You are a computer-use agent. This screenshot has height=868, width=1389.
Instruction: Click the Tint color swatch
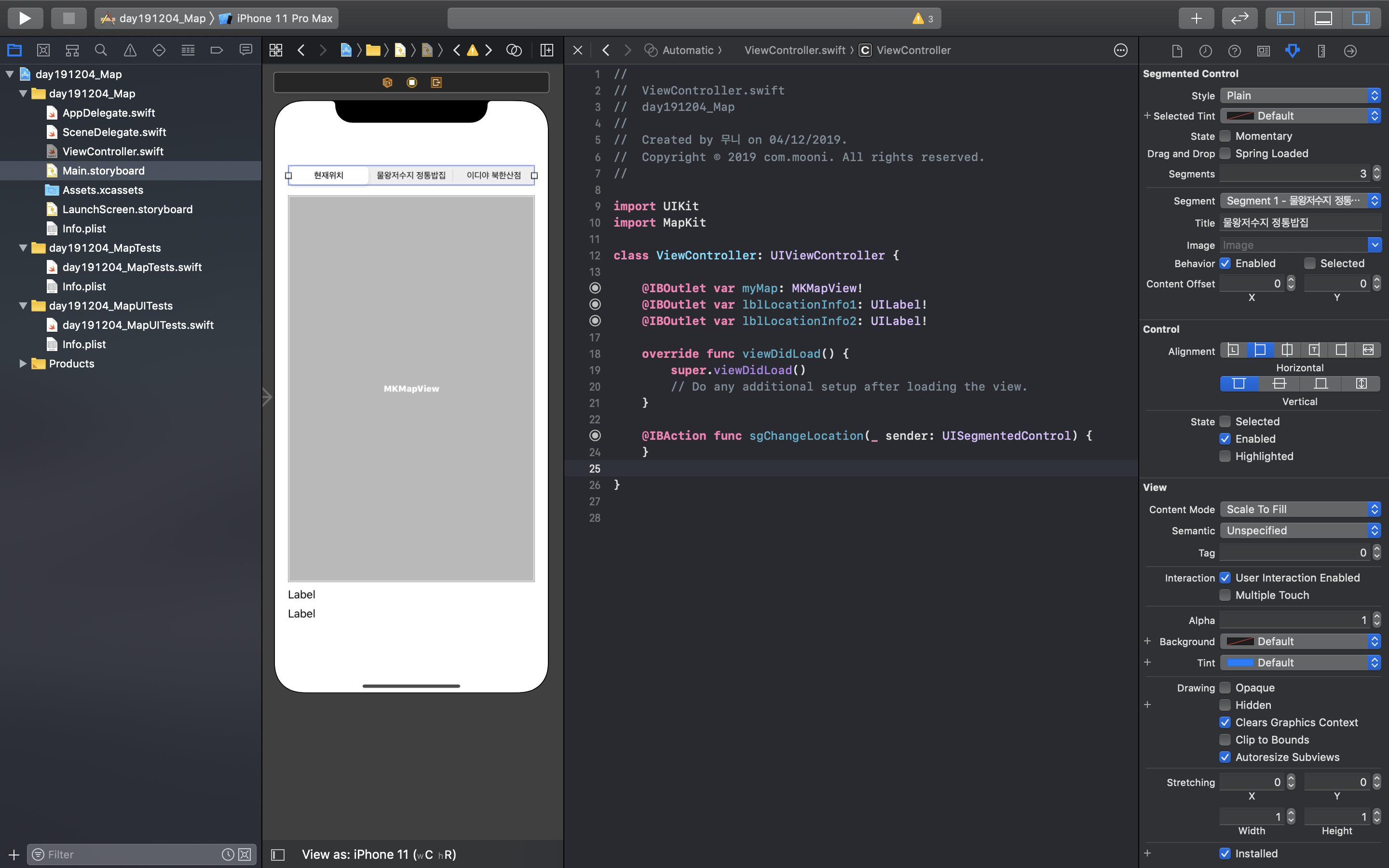pyautogui.click(x=1240, y=663)
